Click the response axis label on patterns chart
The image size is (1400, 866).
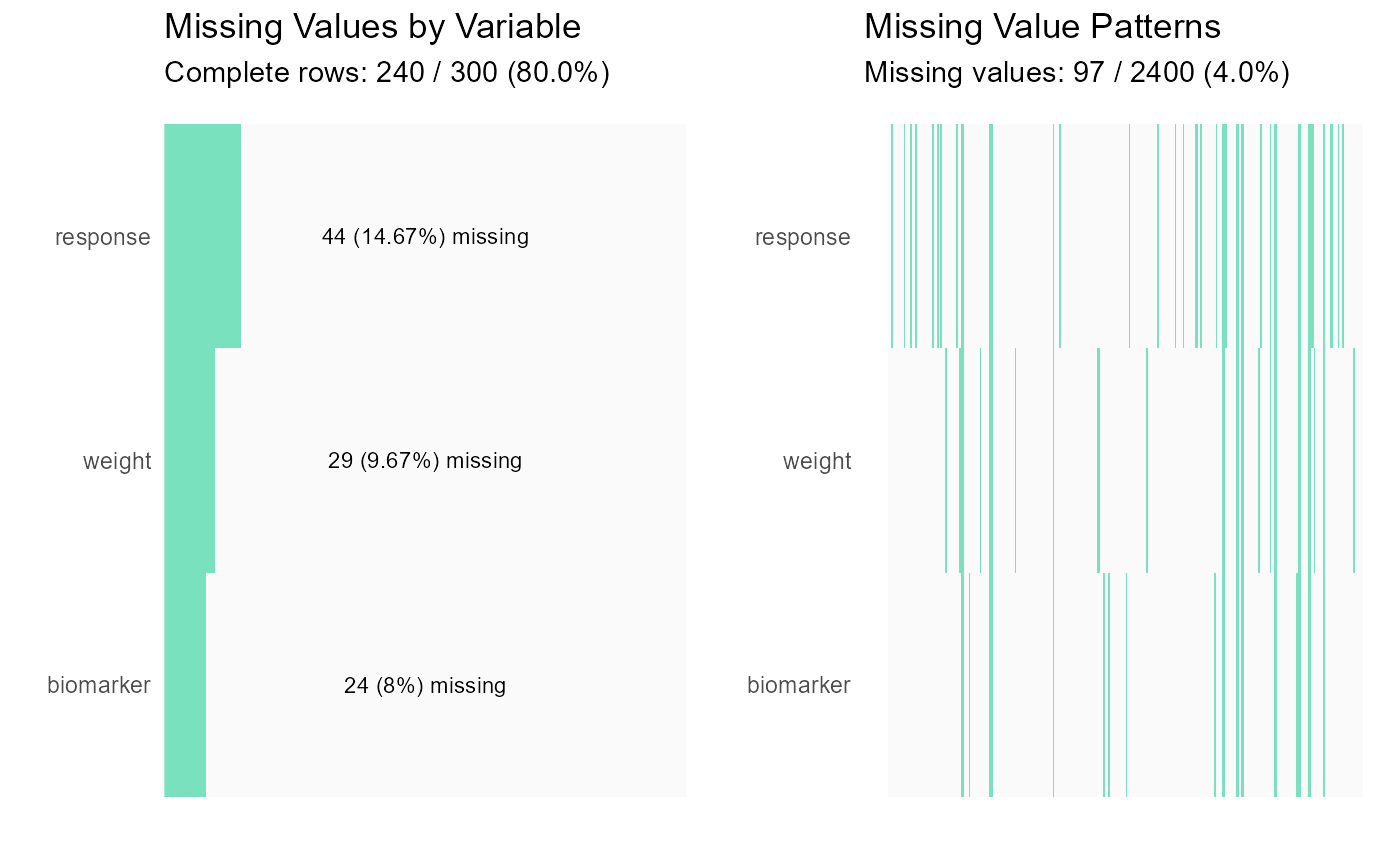[x=803, y=237]
